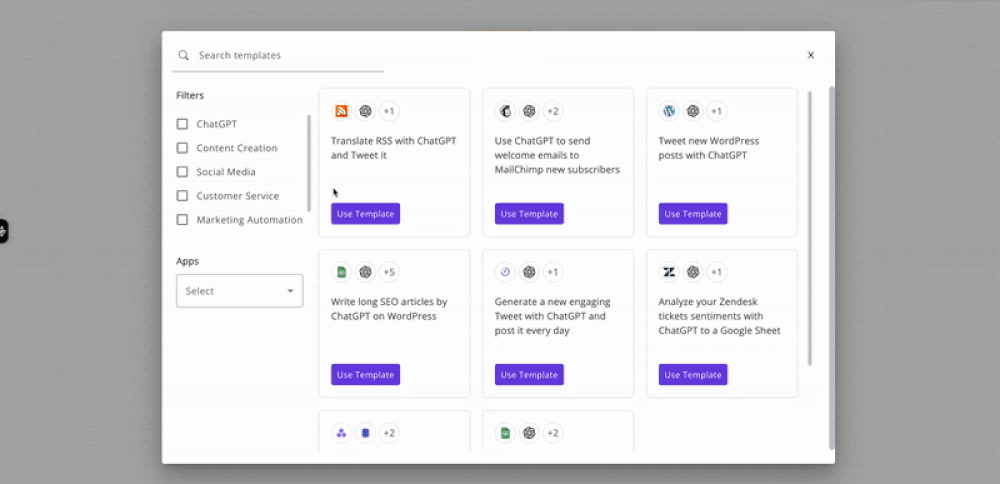Click the schedule clock icon on daily Tweet card
The height and width of the screenshot is (484, 1000).
[x=506, y=272]
